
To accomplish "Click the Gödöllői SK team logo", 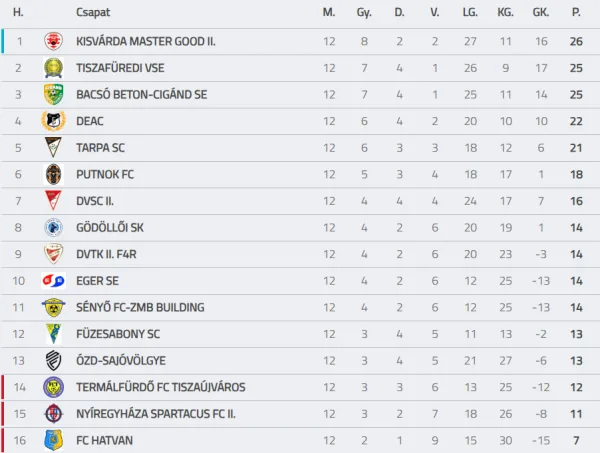I will [x=53, y=227].
